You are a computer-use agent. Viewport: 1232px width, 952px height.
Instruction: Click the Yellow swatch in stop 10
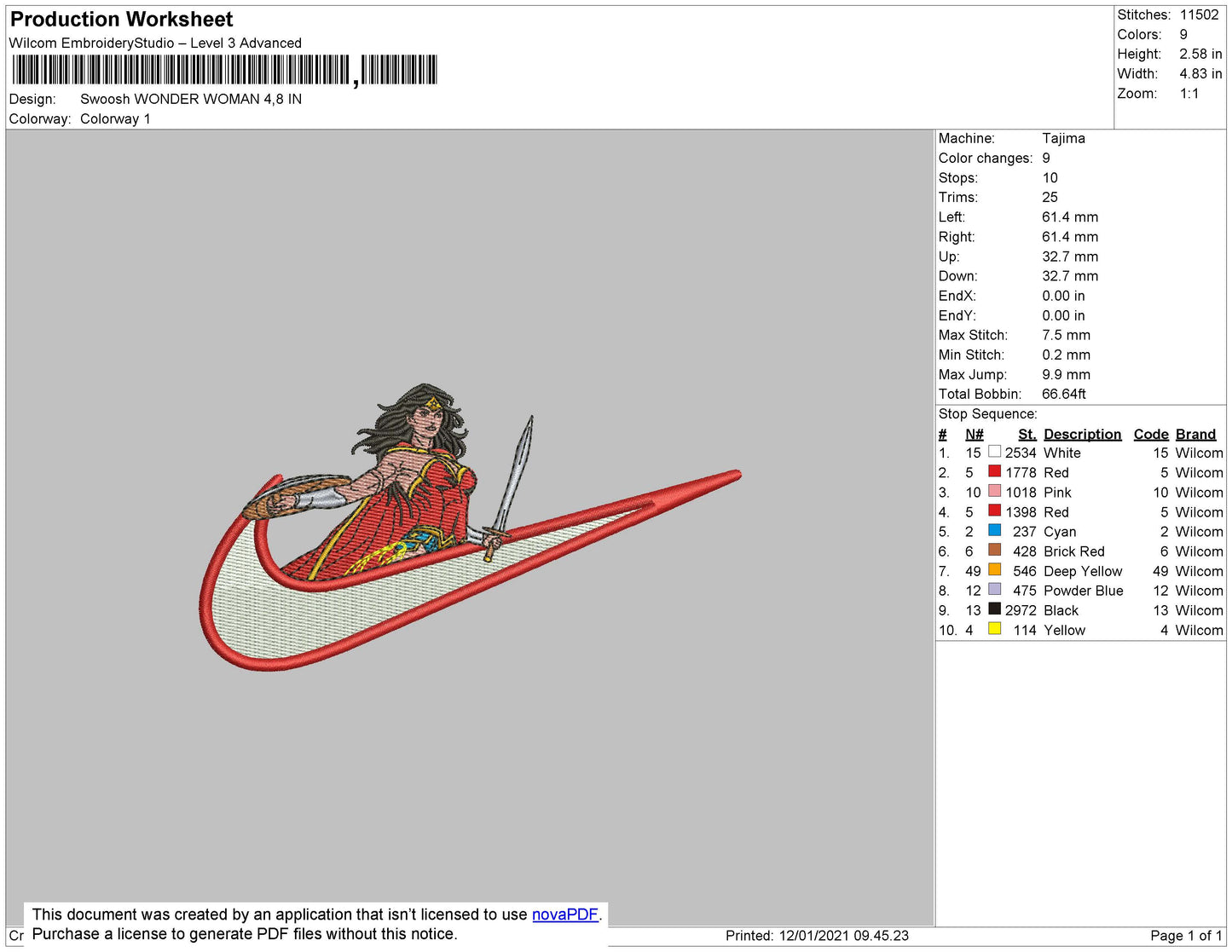[x=994, y=629]
